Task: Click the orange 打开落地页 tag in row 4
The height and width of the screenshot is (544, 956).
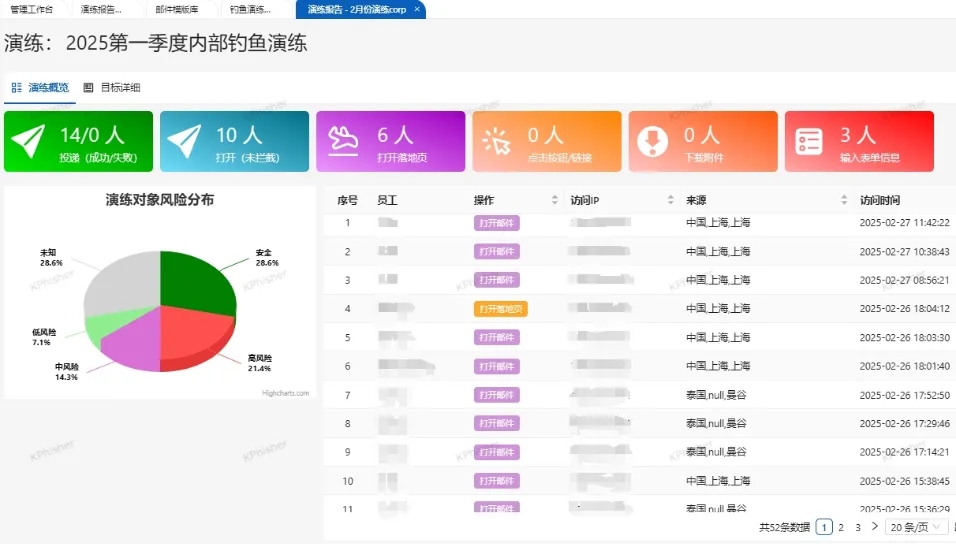Action: 501,309
